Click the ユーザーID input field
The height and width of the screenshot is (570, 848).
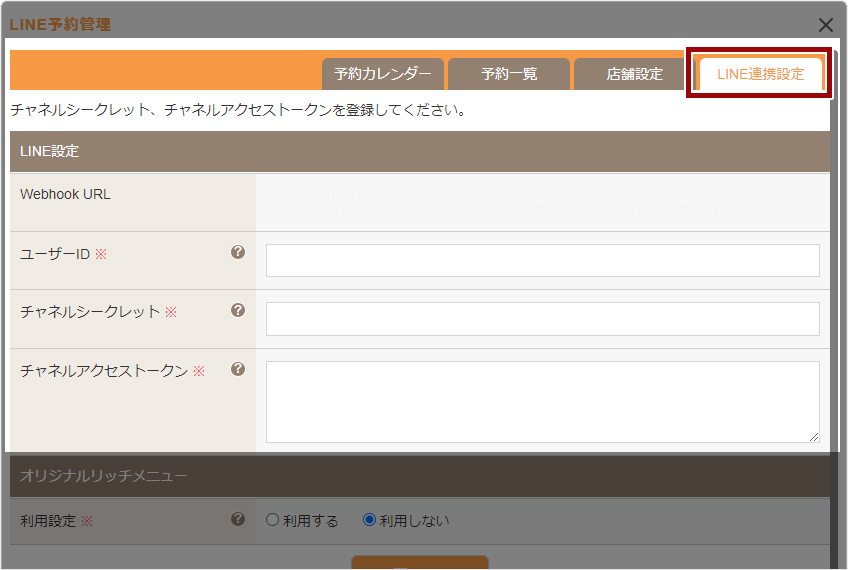(x=542, y=260)
